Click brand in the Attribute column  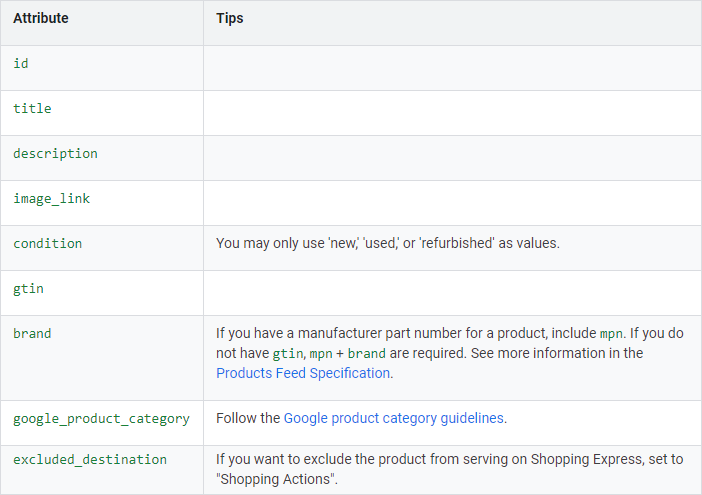32,333
